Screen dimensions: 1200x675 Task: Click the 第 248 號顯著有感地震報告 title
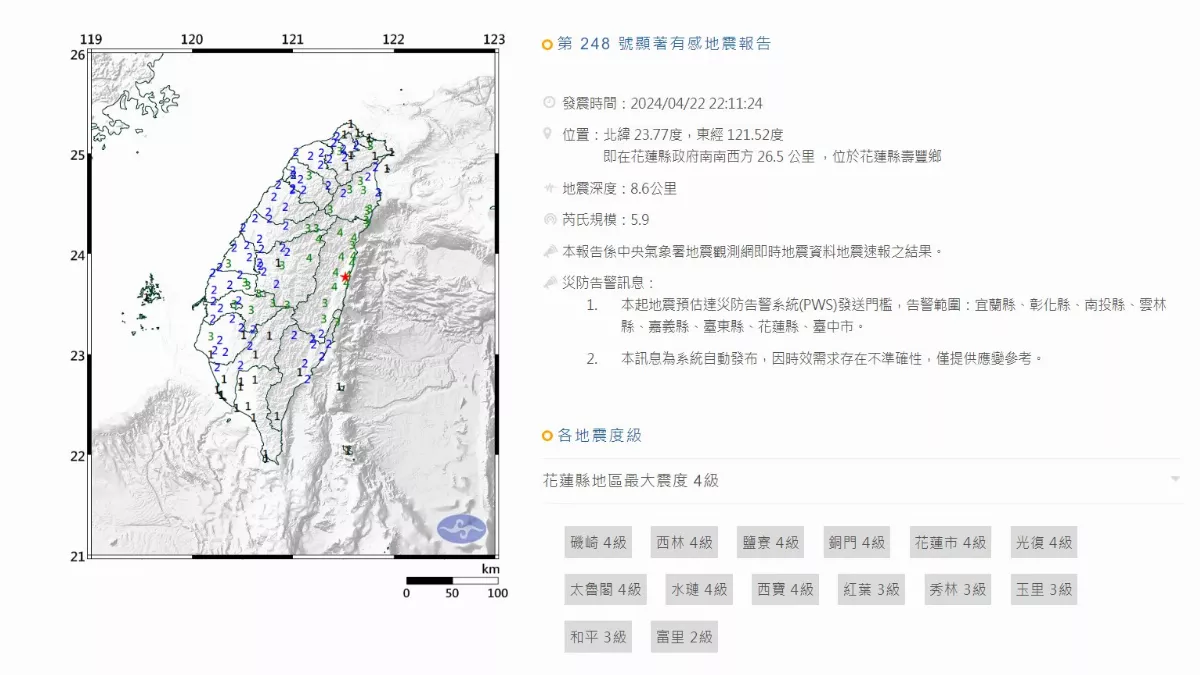(x=663, y=44)
